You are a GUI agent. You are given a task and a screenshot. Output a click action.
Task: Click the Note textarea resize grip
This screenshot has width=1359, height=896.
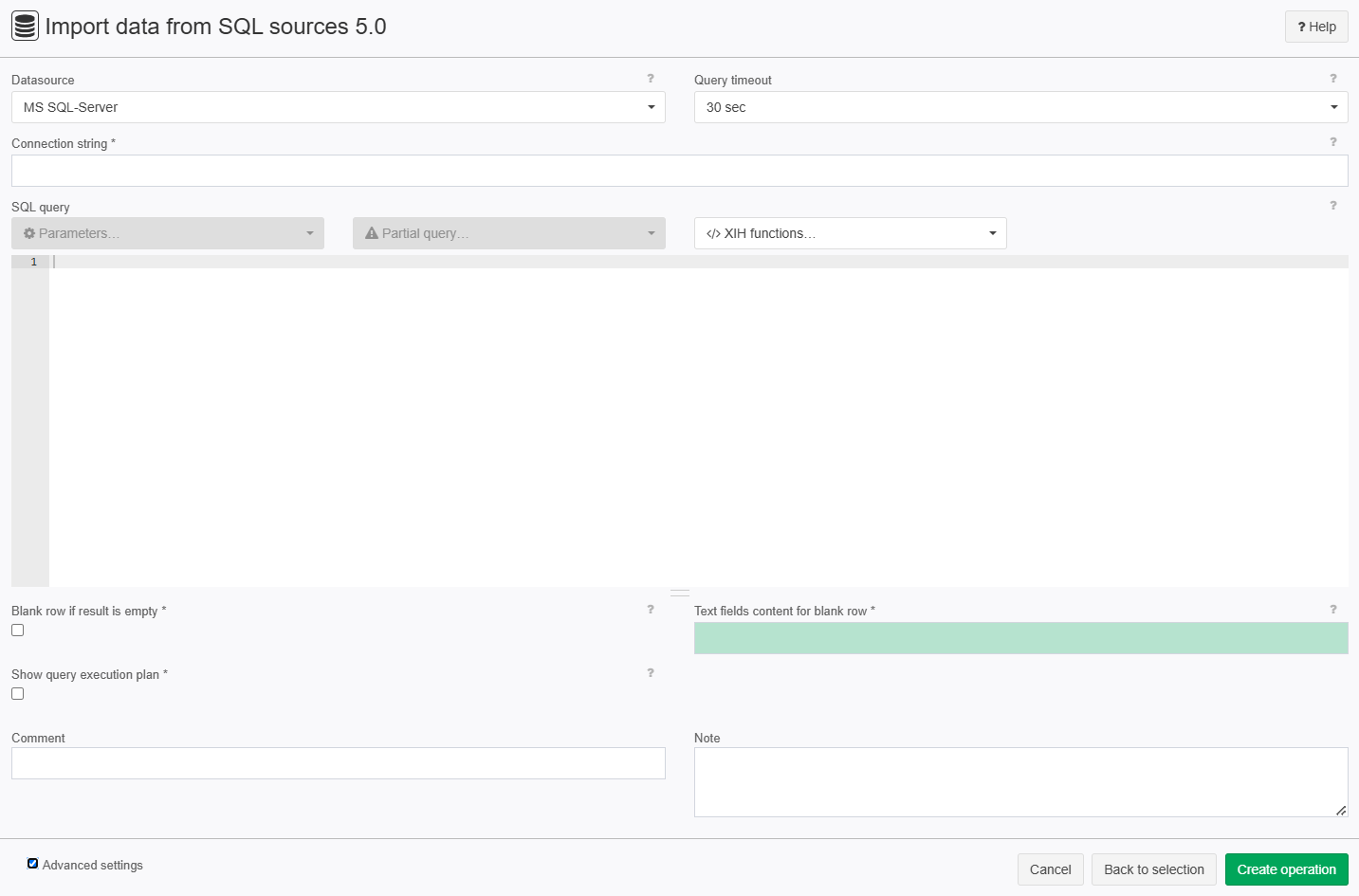pos(1341,810)
